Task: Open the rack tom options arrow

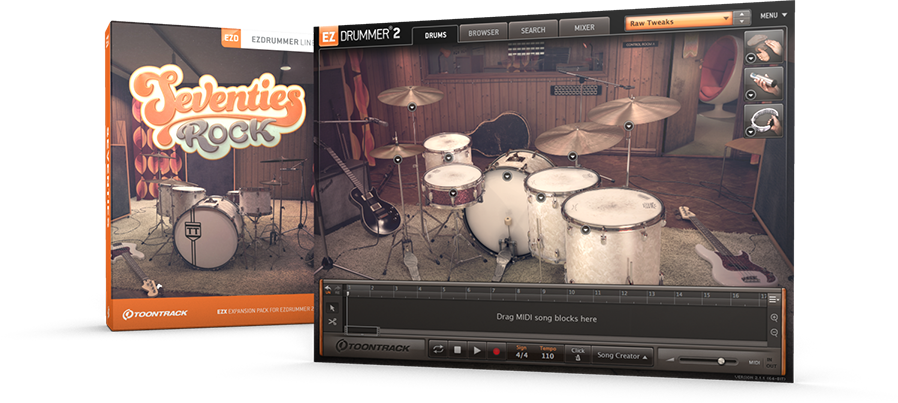Action: [448, 157]
